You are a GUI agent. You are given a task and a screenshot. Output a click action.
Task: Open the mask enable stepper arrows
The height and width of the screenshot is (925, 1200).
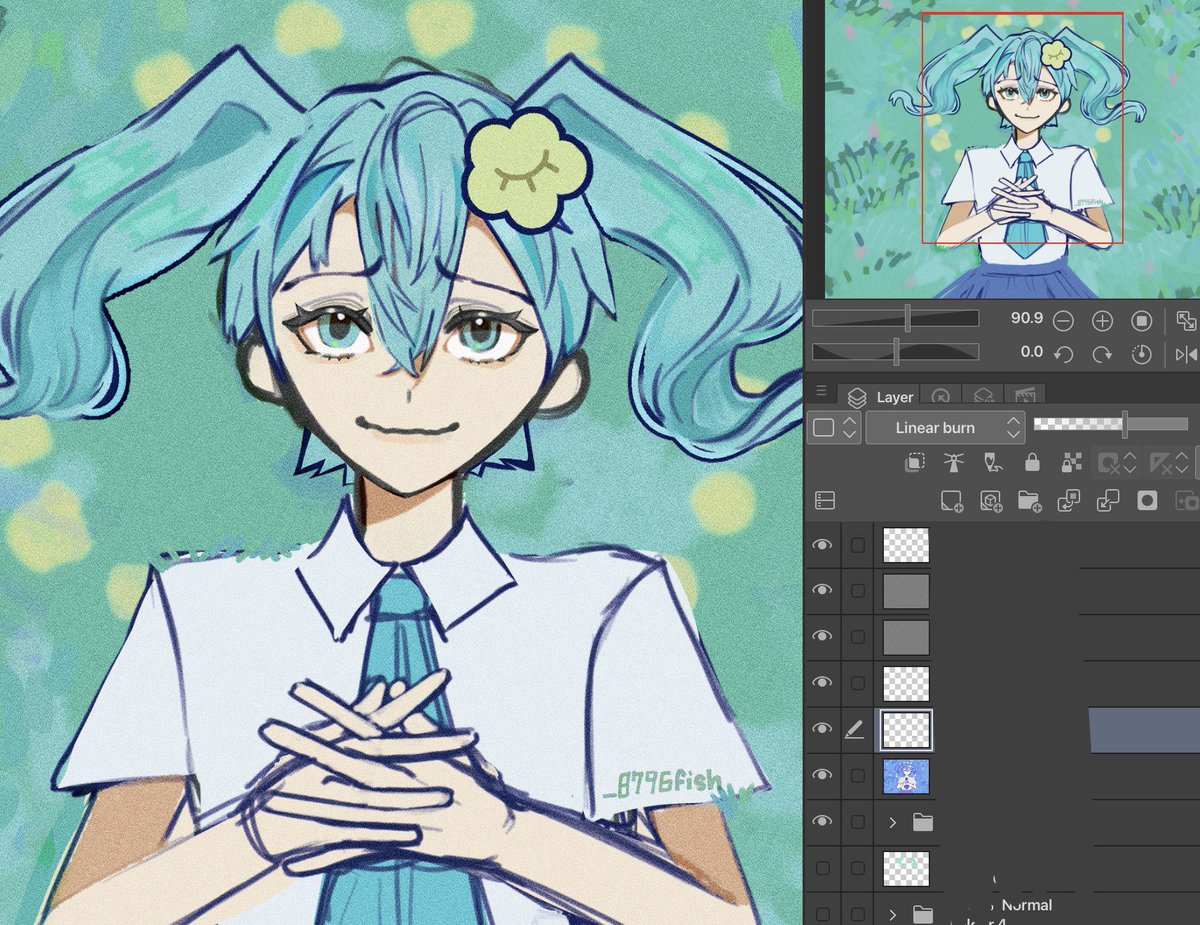pyautogui.click(x=1130, y=462)
